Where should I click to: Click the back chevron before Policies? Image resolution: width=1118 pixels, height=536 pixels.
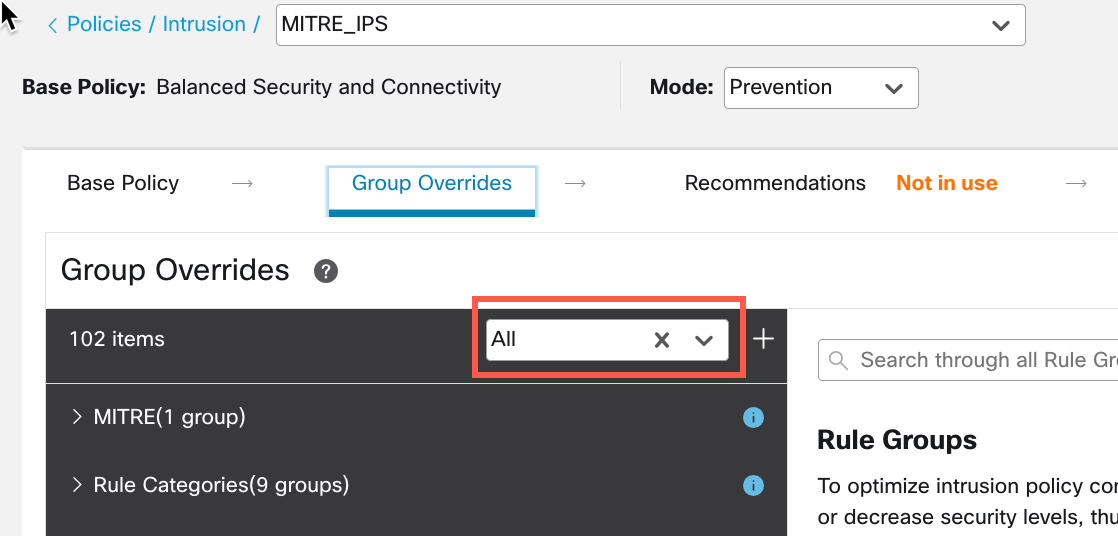point(52,25)
